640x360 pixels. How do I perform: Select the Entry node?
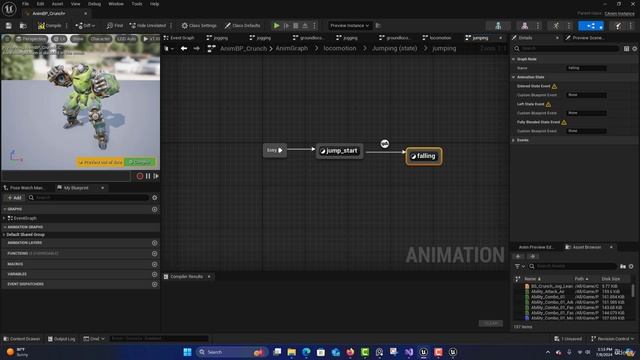pos(275,150)
